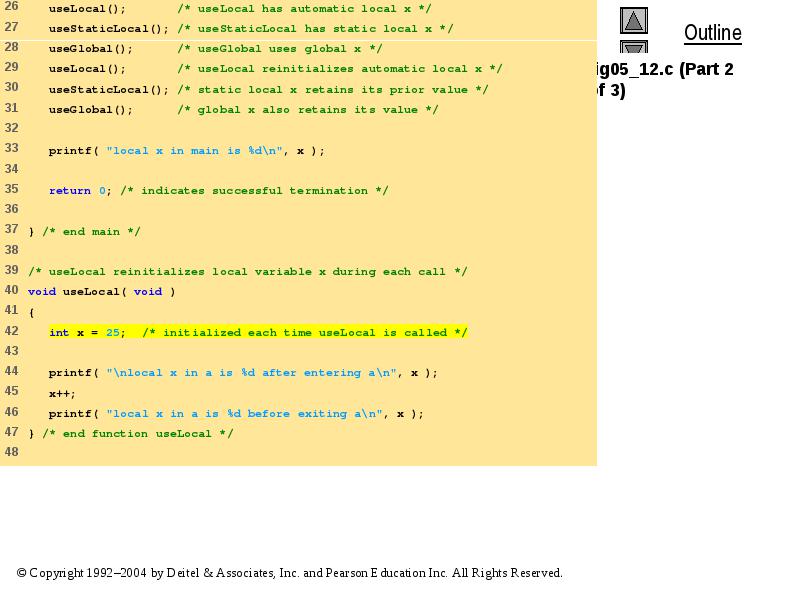
Task: Click the 'void useLocal( void )' function header
Action: [102, 292]
